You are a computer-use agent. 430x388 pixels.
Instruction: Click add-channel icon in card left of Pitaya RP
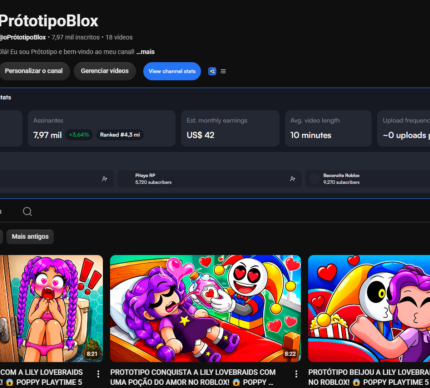[104, 179]
